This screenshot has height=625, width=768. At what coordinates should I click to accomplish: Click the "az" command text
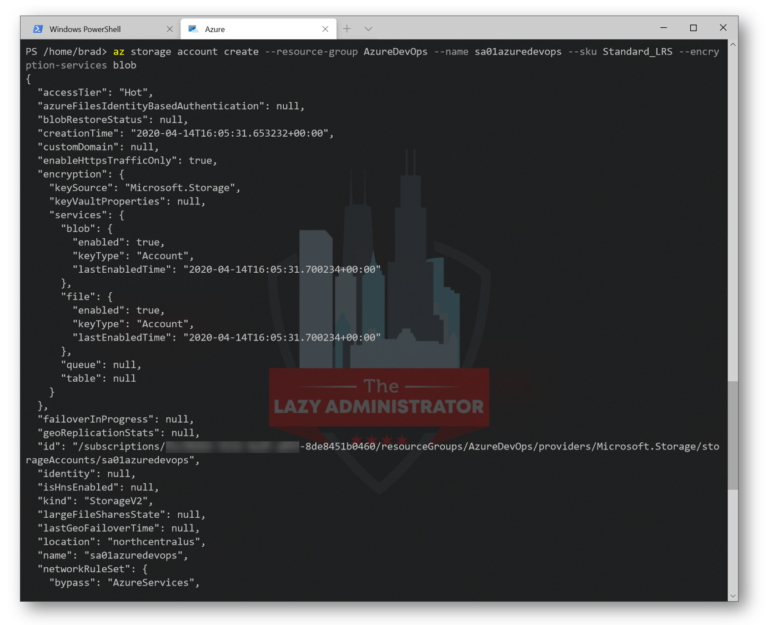(x=119, y=51)
